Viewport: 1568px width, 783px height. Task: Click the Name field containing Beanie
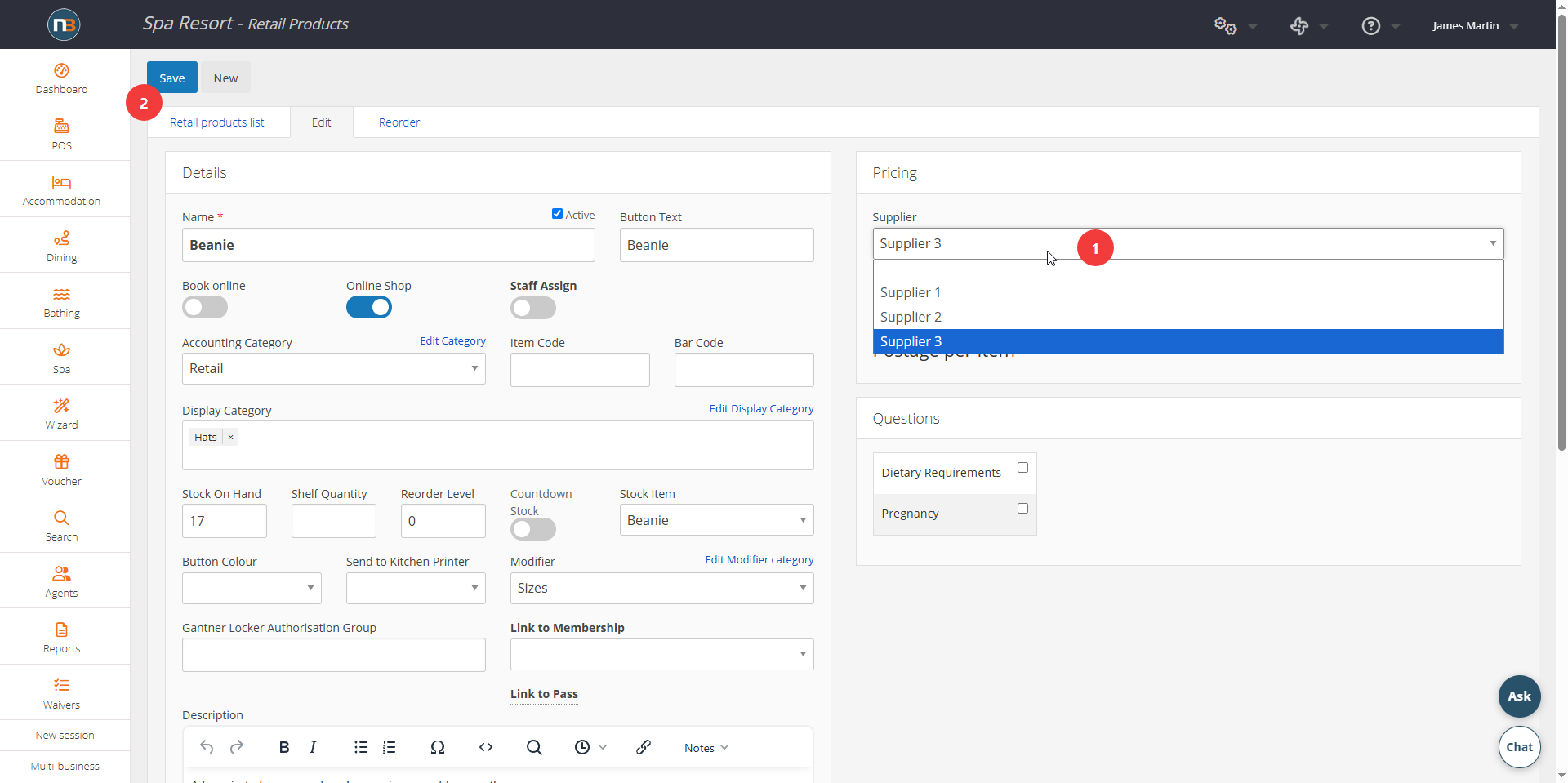389,245
